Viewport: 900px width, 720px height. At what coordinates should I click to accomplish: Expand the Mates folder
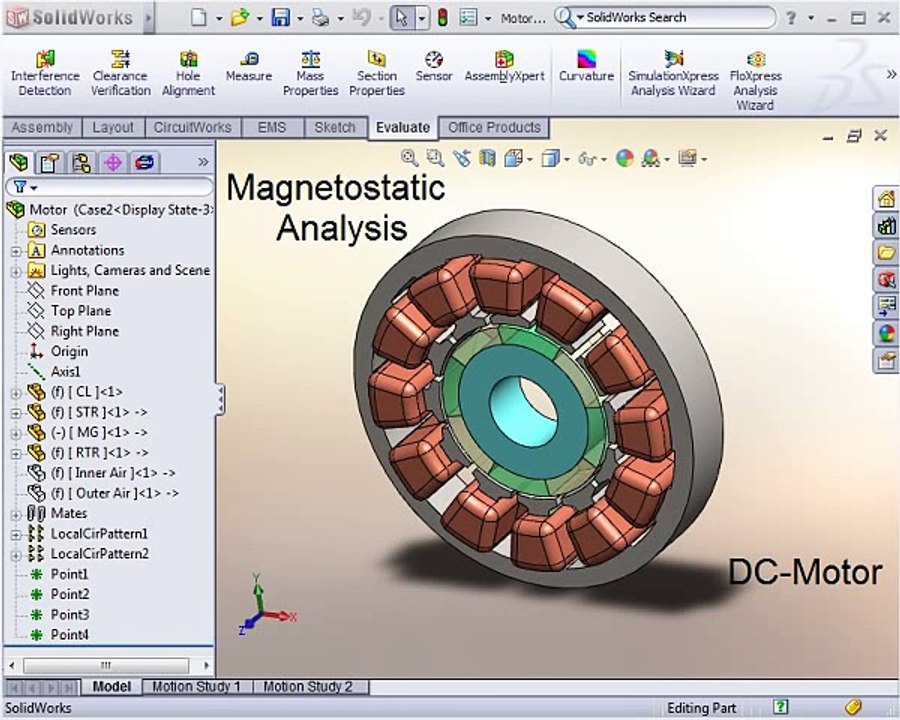pos(16,514)
